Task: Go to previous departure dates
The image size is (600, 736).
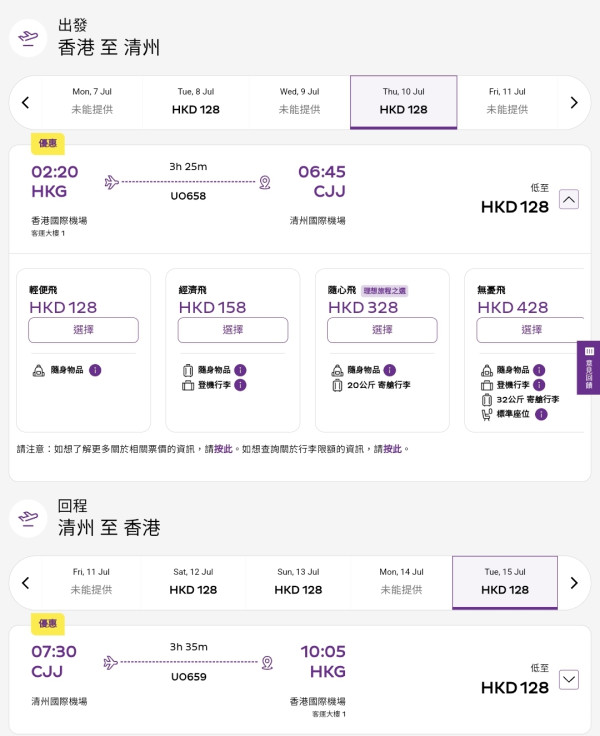Action: pyautogui.click(x=26, y=102)
